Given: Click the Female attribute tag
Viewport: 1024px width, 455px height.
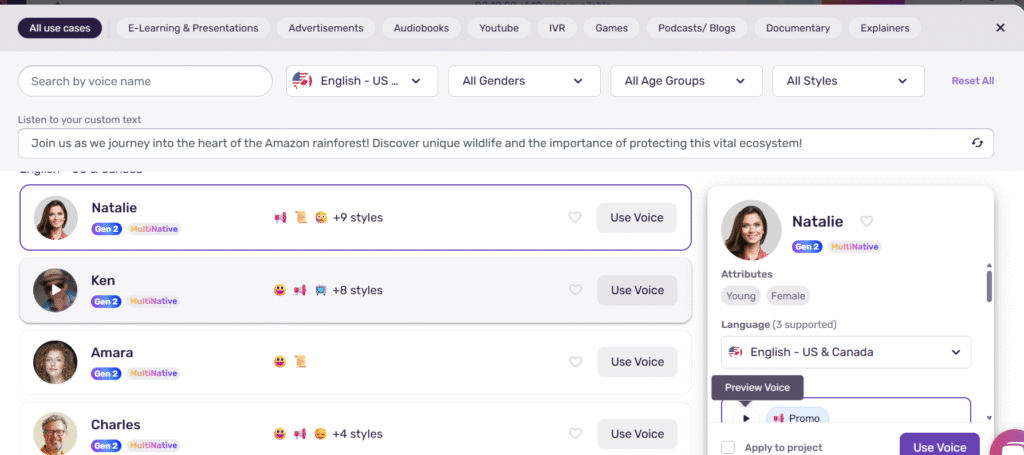Looking at the screenshot, I should point(788,296).
